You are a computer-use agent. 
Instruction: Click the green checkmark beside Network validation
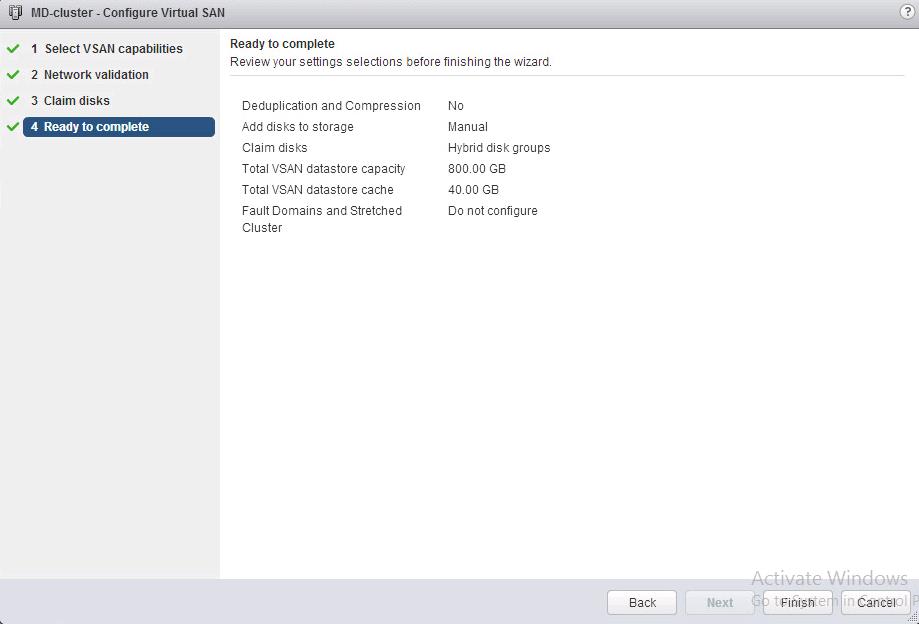[x=13, y=75]
